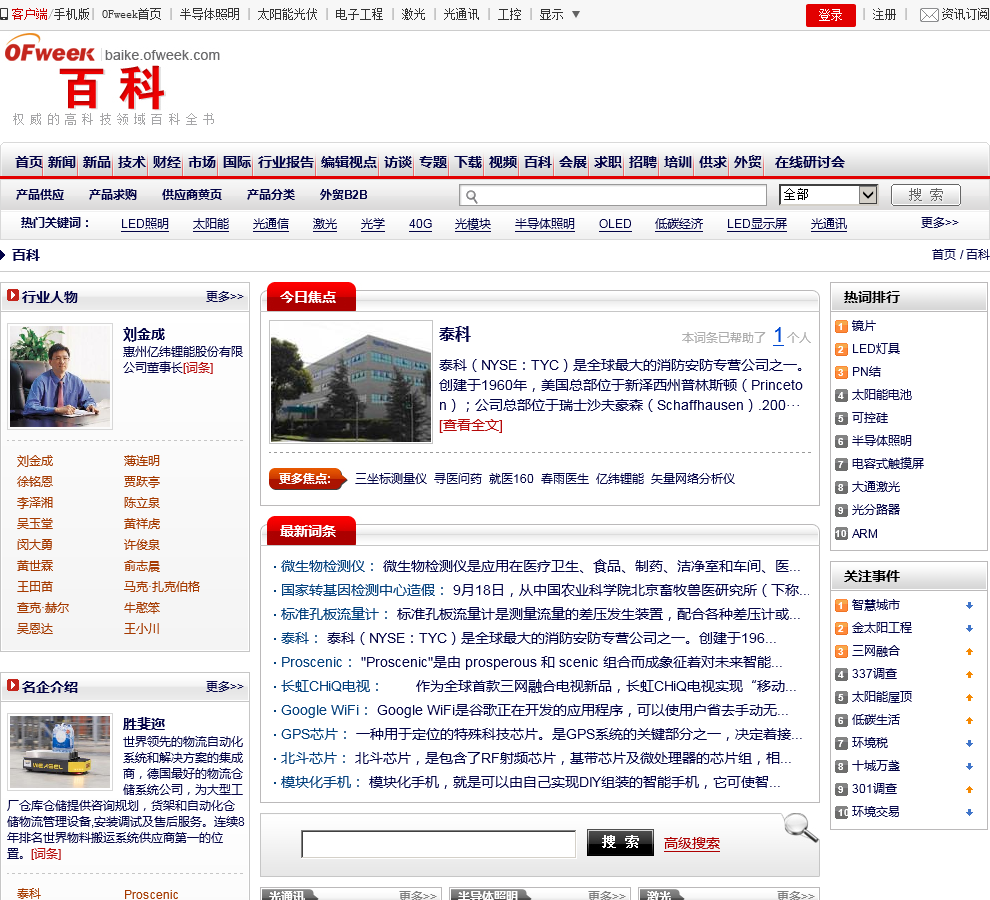Expand 更多>> in 名企介绍 section
990x900 pixels.
[x=224, y=686]
